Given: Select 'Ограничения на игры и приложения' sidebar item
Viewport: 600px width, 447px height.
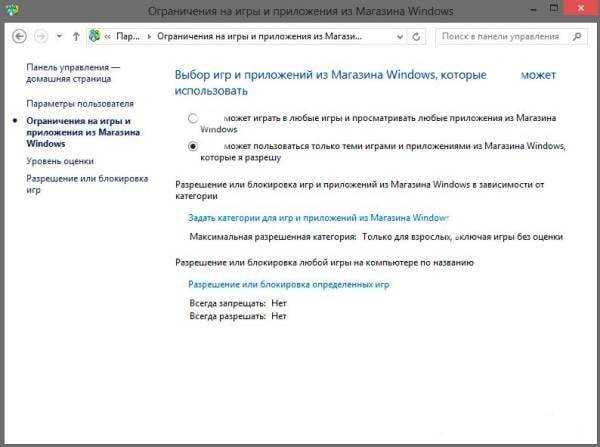Looking at the screenshot, I should point(83,132).
